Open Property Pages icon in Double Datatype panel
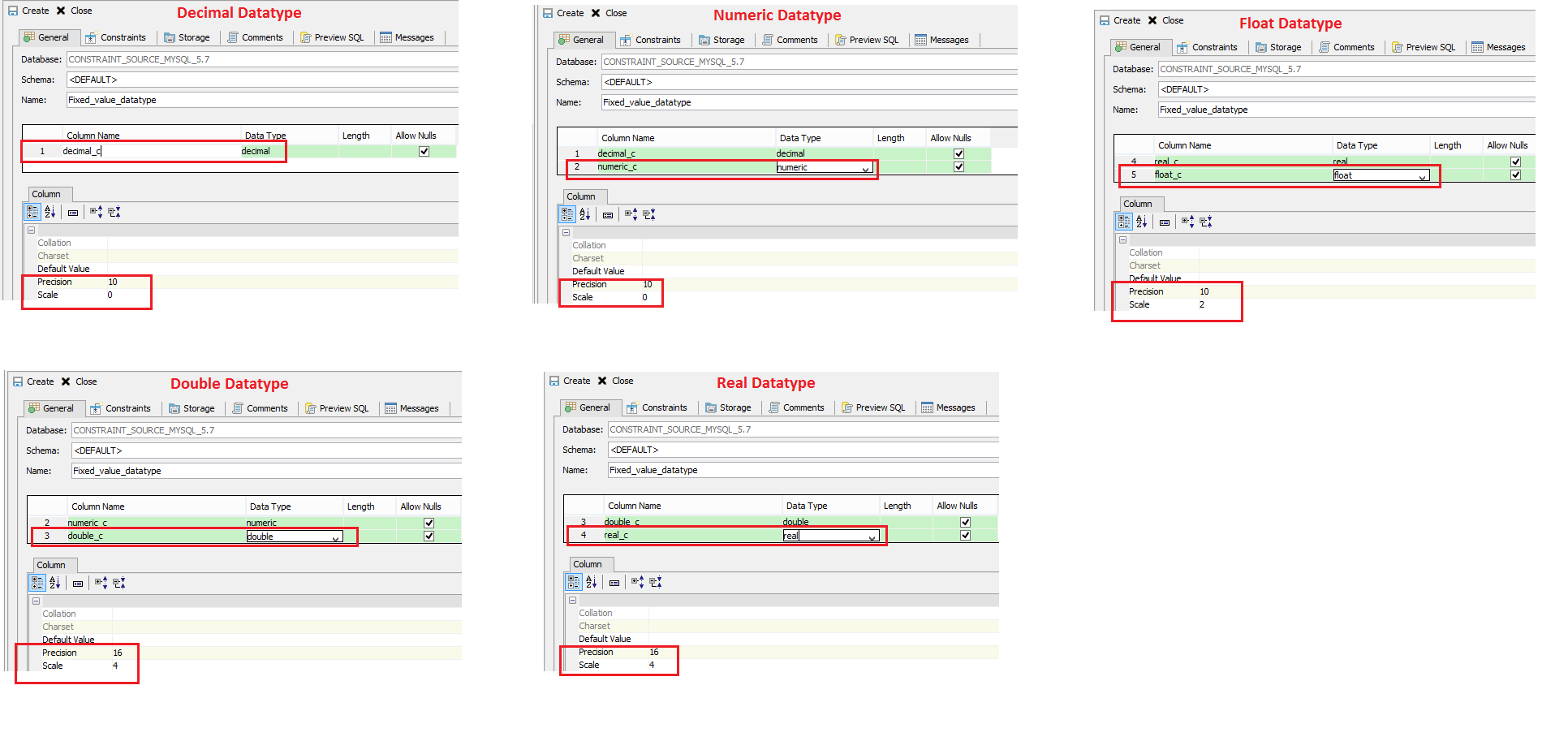This screenshot has width=1568, height=737. (78, 584)
